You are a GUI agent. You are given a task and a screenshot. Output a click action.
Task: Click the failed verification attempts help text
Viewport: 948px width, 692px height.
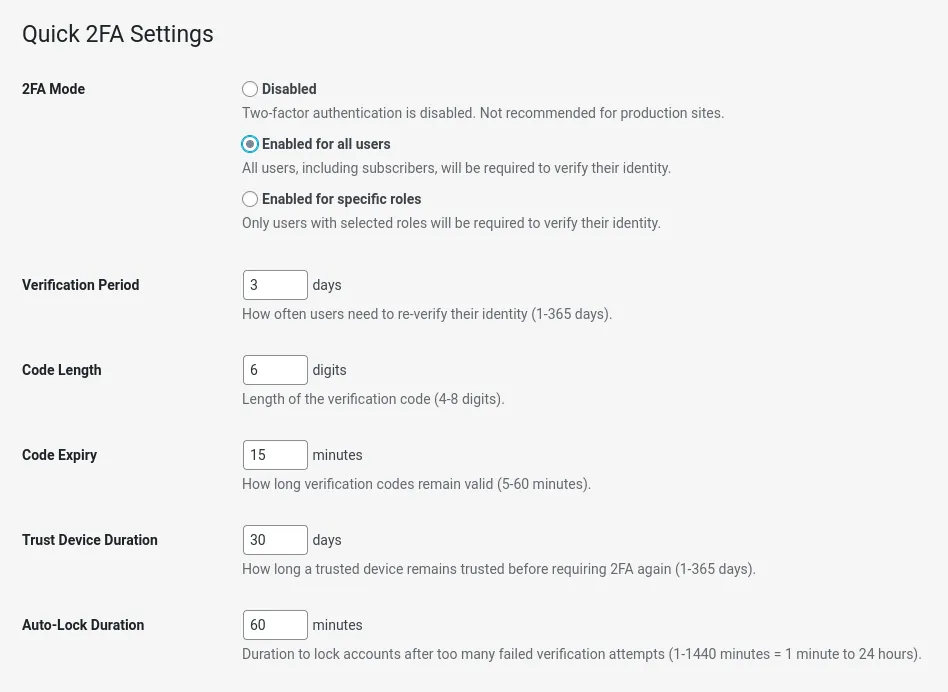(x=581, y=654)
